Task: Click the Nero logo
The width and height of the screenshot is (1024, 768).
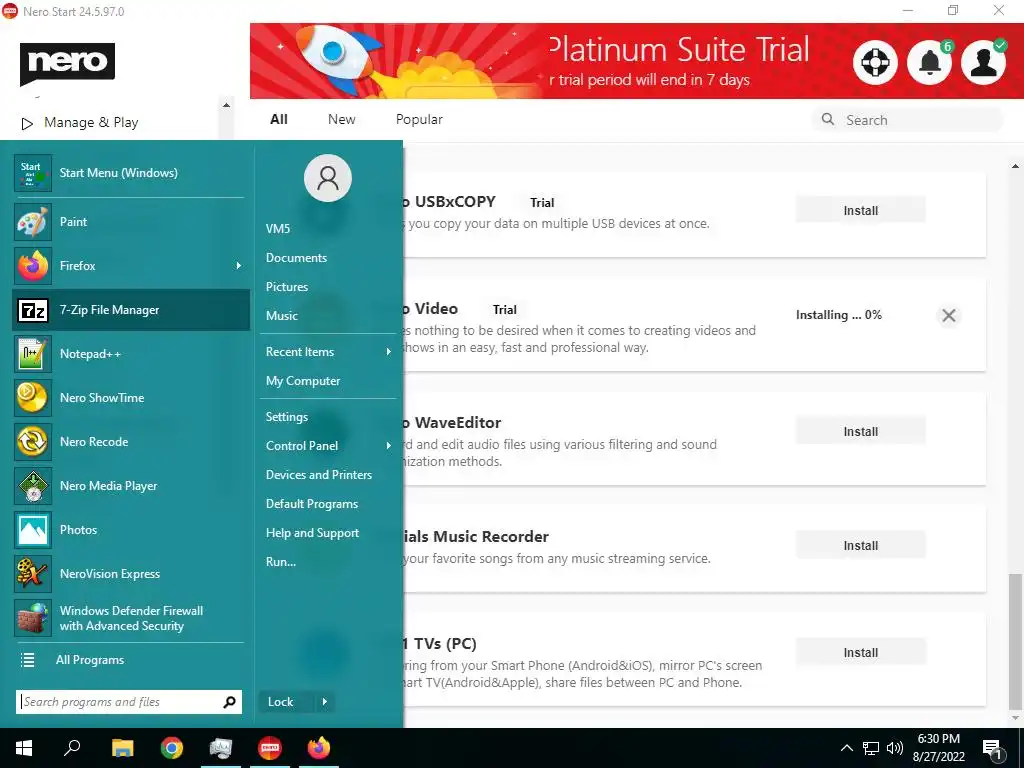Action: pos(67,63)
